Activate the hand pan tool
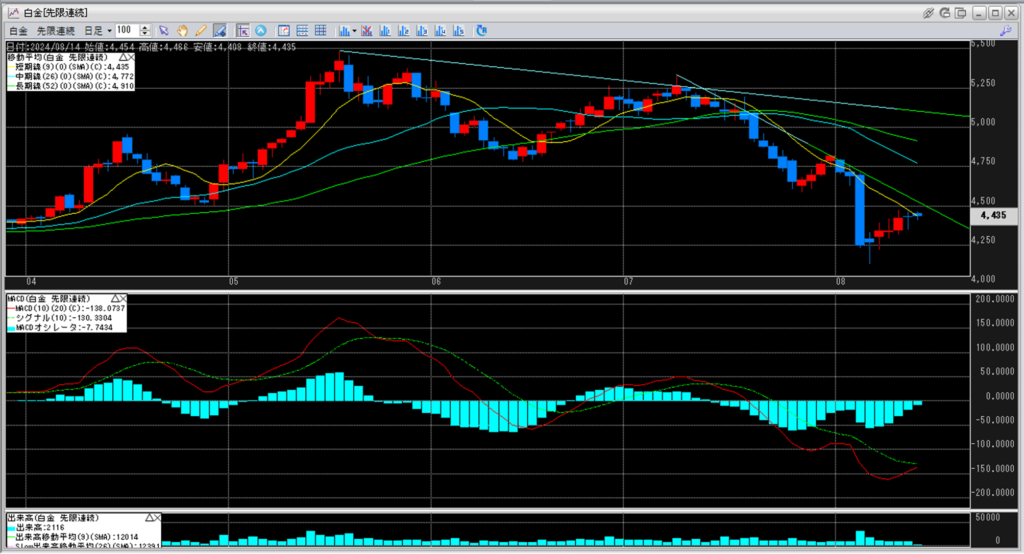The height and width of the screenshot is (554, 1024). pyautogui.click(x=183, y=31)
